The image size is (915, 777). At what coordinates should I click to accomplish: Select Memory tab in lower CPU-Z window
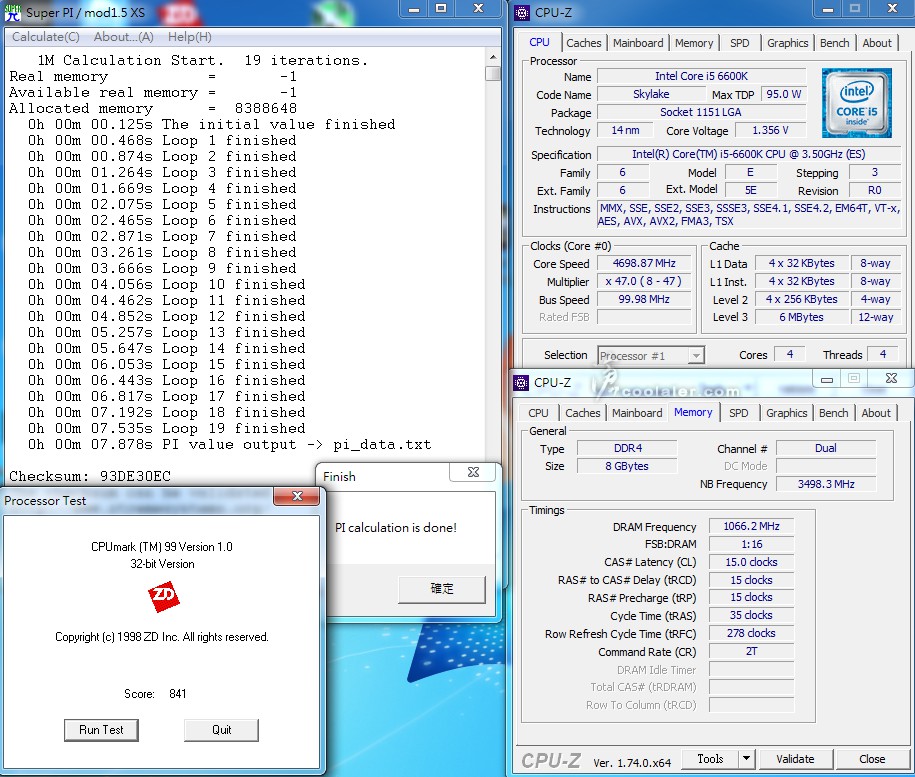pyautogui.click(x=693, y=412)
